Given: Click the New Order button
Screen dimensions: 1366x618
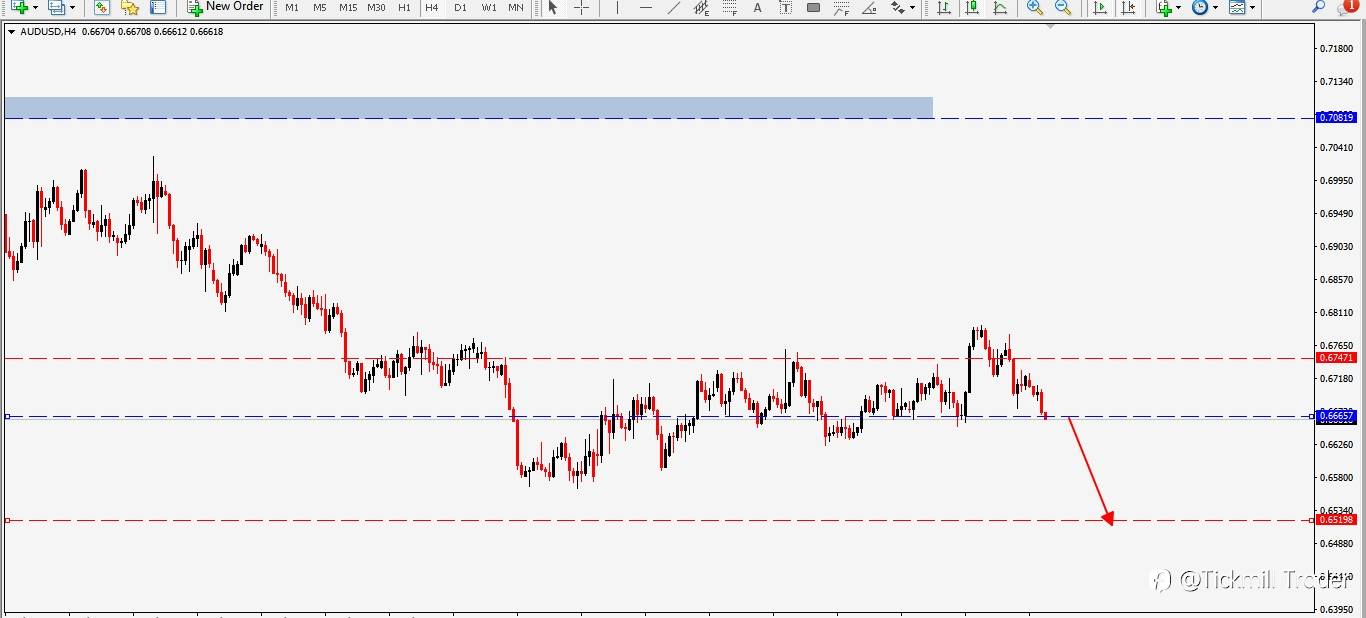Looking at the screenshot, I should pos(225,7).
